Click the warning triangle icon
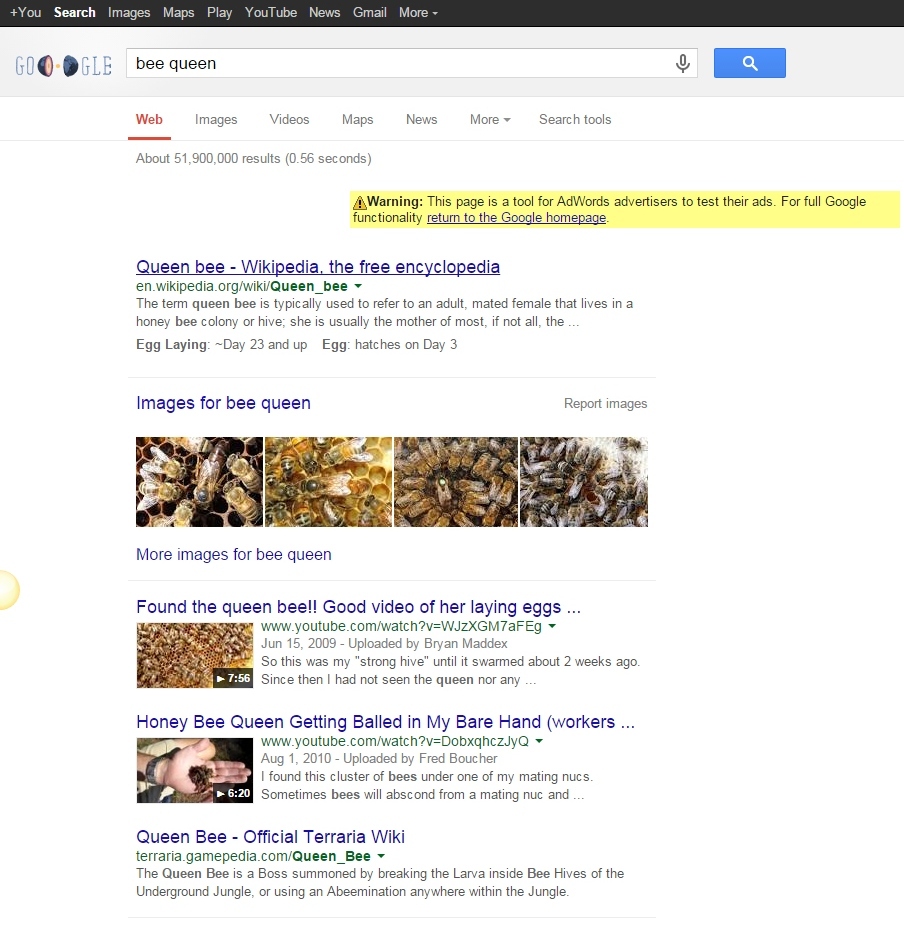This screenshot has height=931, width=904. pyautogui.click(x=360, y=202)
